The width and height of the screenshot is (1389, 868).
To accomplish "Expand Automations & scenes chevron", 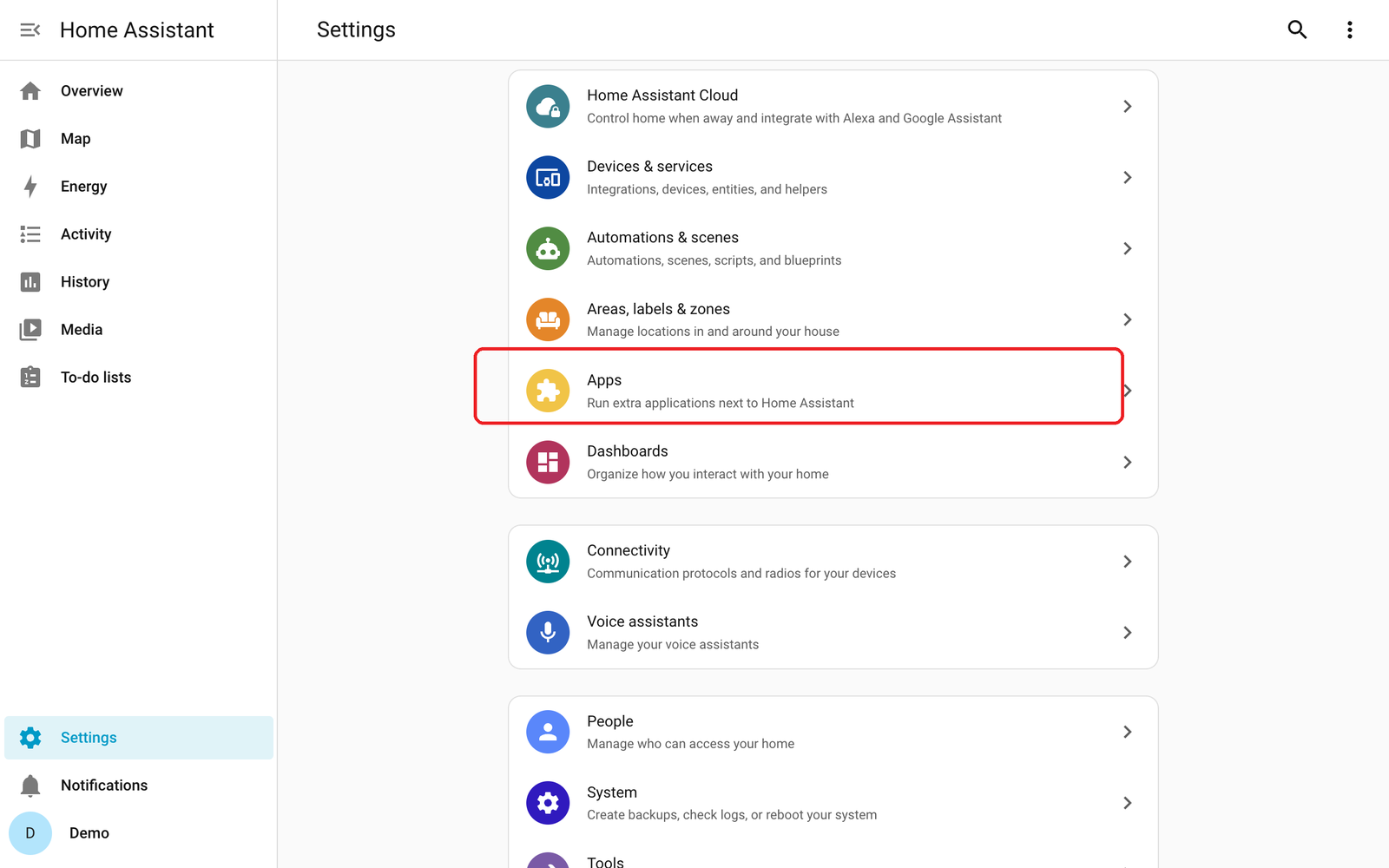I will (1127, 248).
